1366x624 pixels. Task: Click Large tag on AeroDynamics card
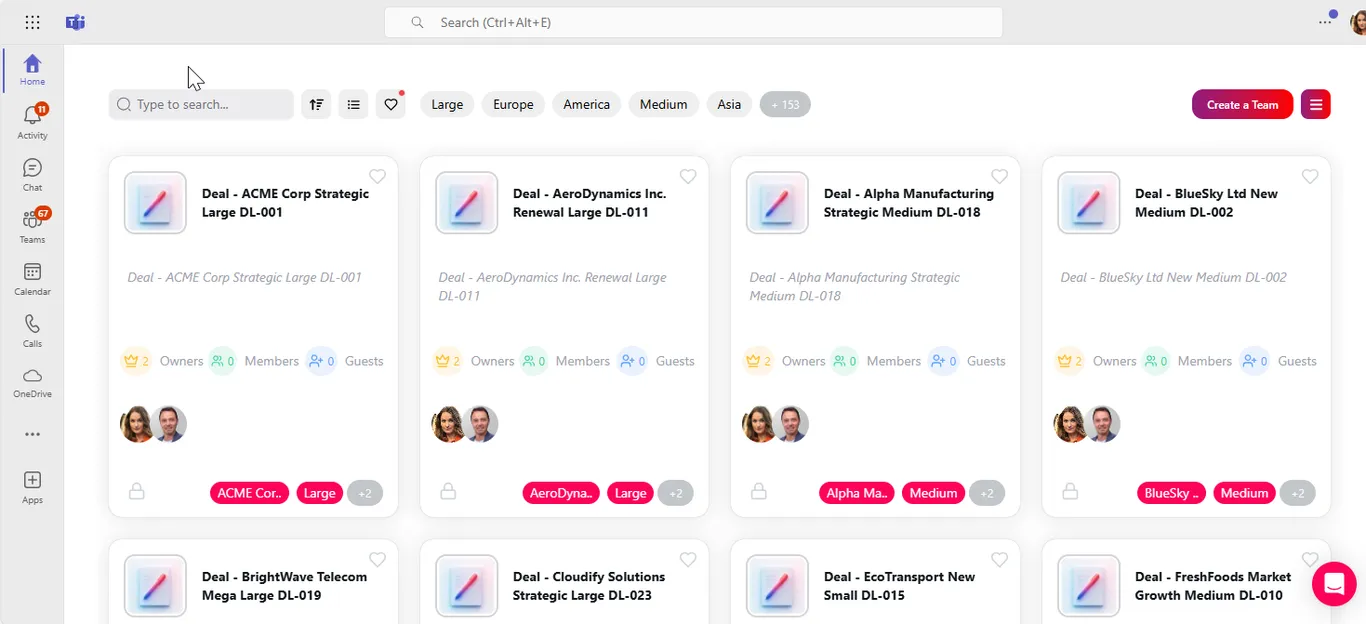click(631, 493)
